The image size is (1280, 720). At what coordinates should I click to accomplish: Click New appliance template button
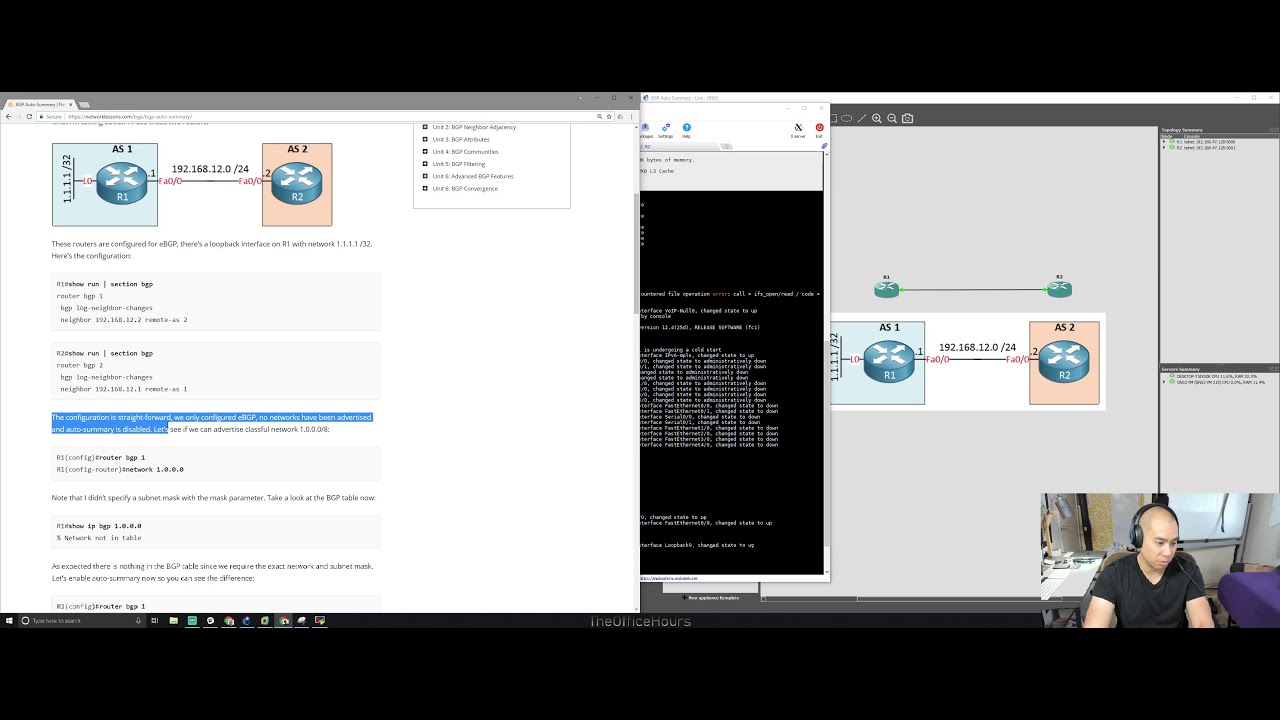pyautogui.click(x=711, y=598)
